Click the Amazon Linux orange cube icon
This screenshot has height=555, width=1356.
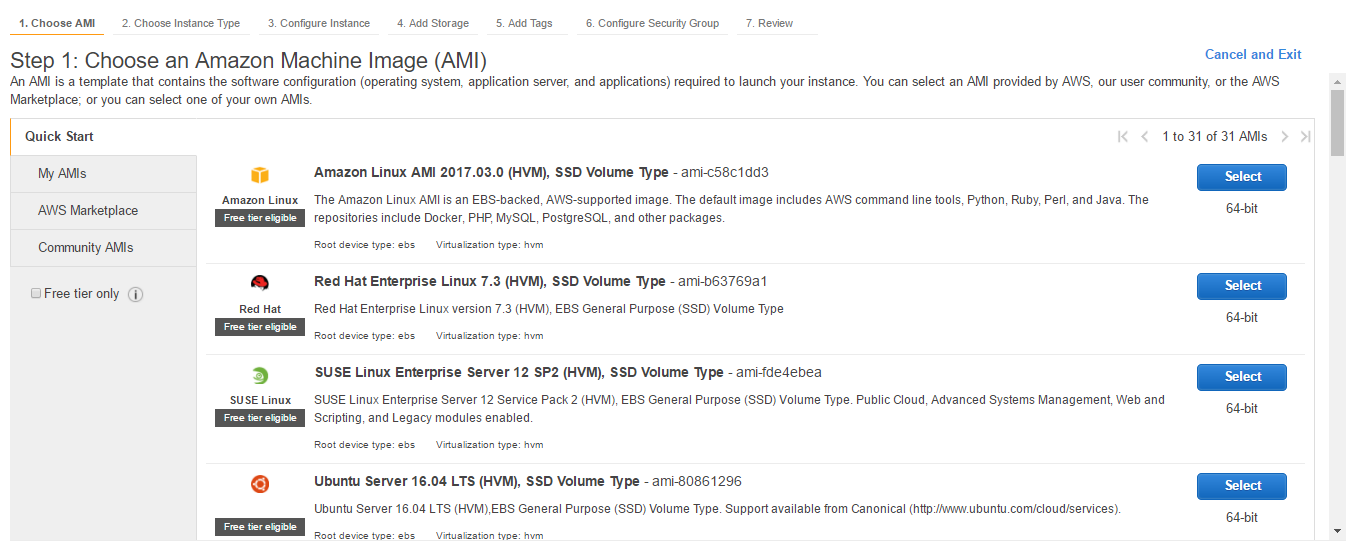tap(260, 175)
